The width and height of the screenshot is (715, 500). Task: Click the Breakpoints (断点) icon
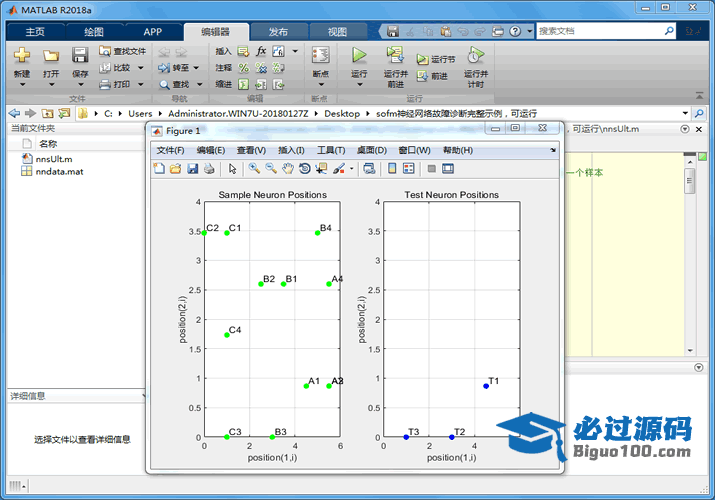(x=321, y=56)
